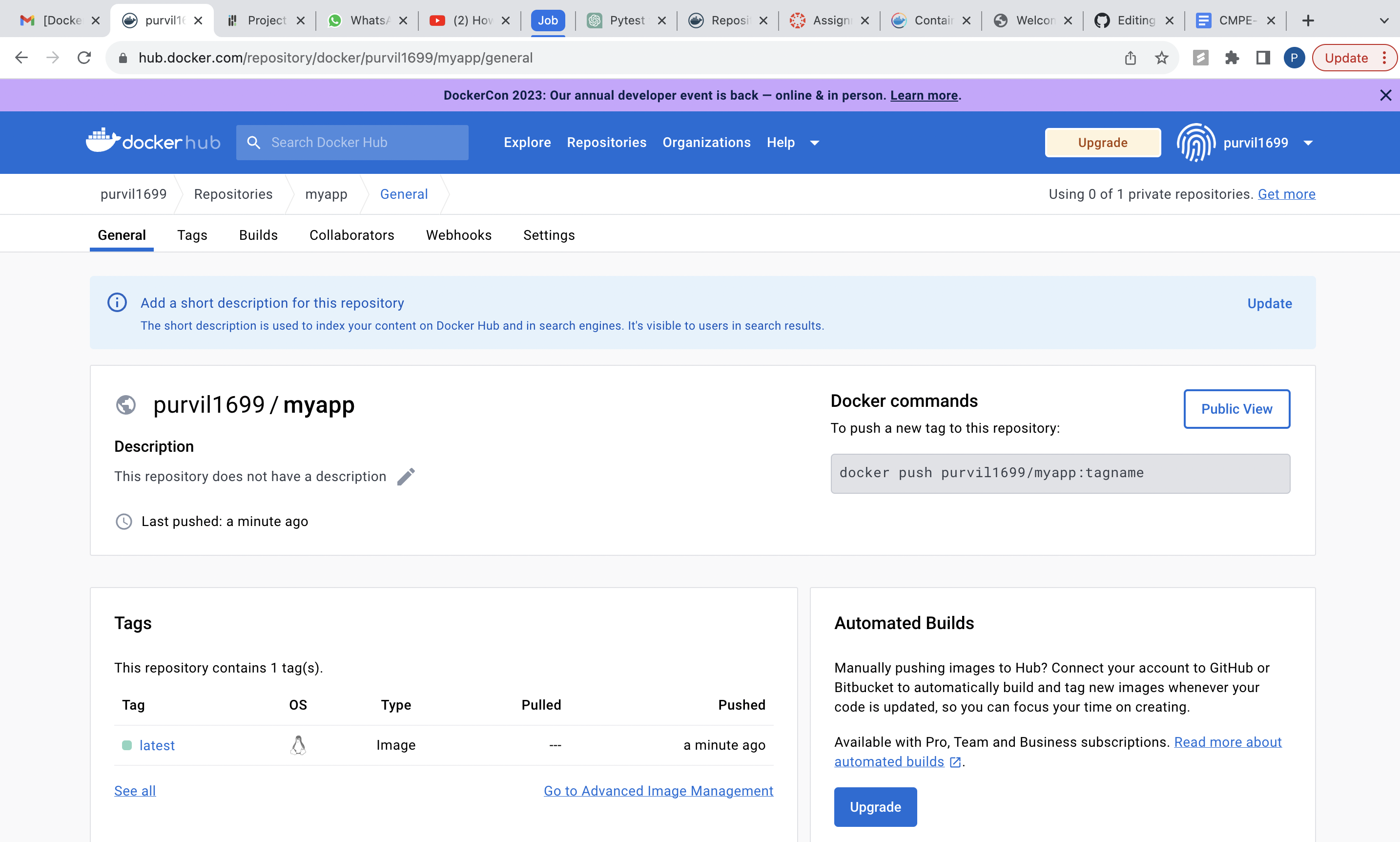Edit description using the pencil icon
The width and height of the screenshot is (1400, 842).
coord(406,476)
